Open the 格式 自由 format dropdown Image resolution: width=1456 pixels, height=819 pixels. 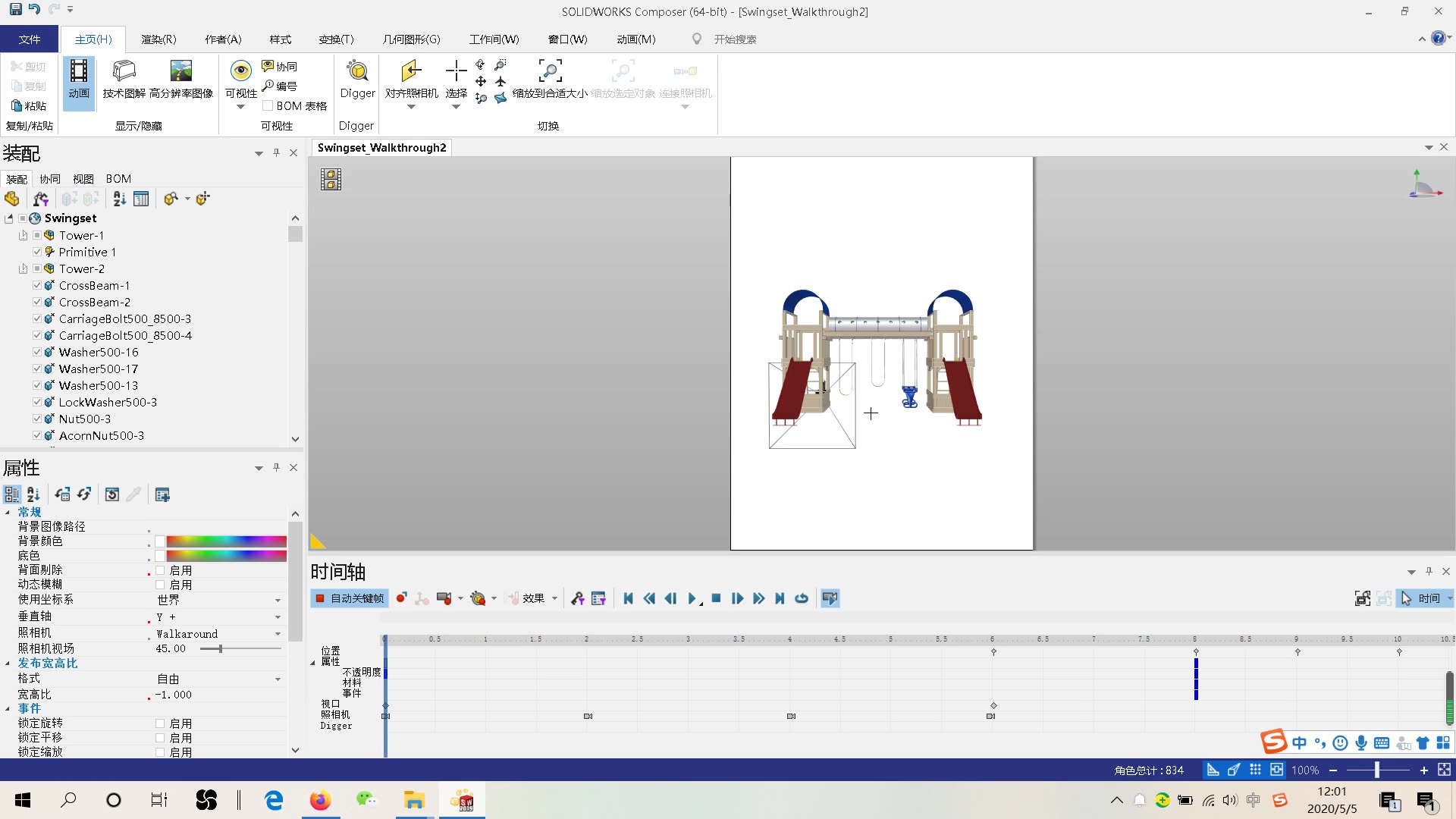(x=278, y=679)
